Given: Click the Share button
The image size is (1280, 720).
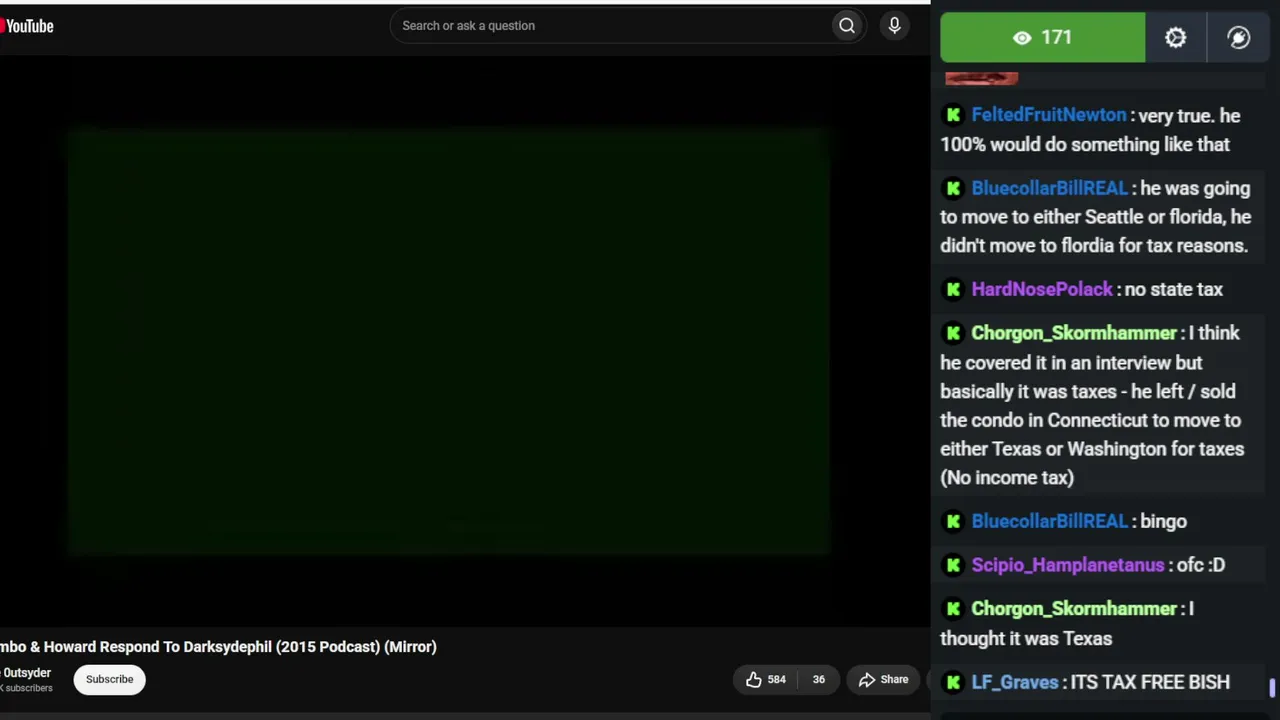Looking at the screenshot, I should click(x=883, y=680).
